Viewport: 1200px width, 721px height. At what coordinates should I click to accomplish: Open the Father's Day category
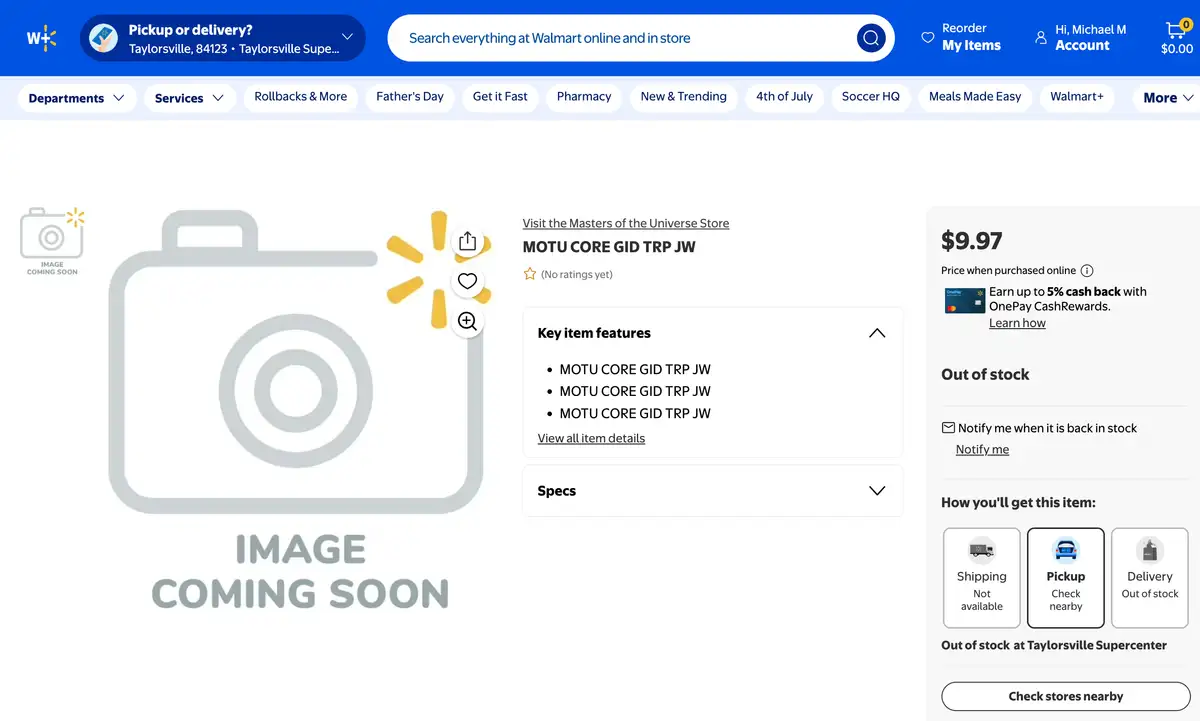pos(410,97)
